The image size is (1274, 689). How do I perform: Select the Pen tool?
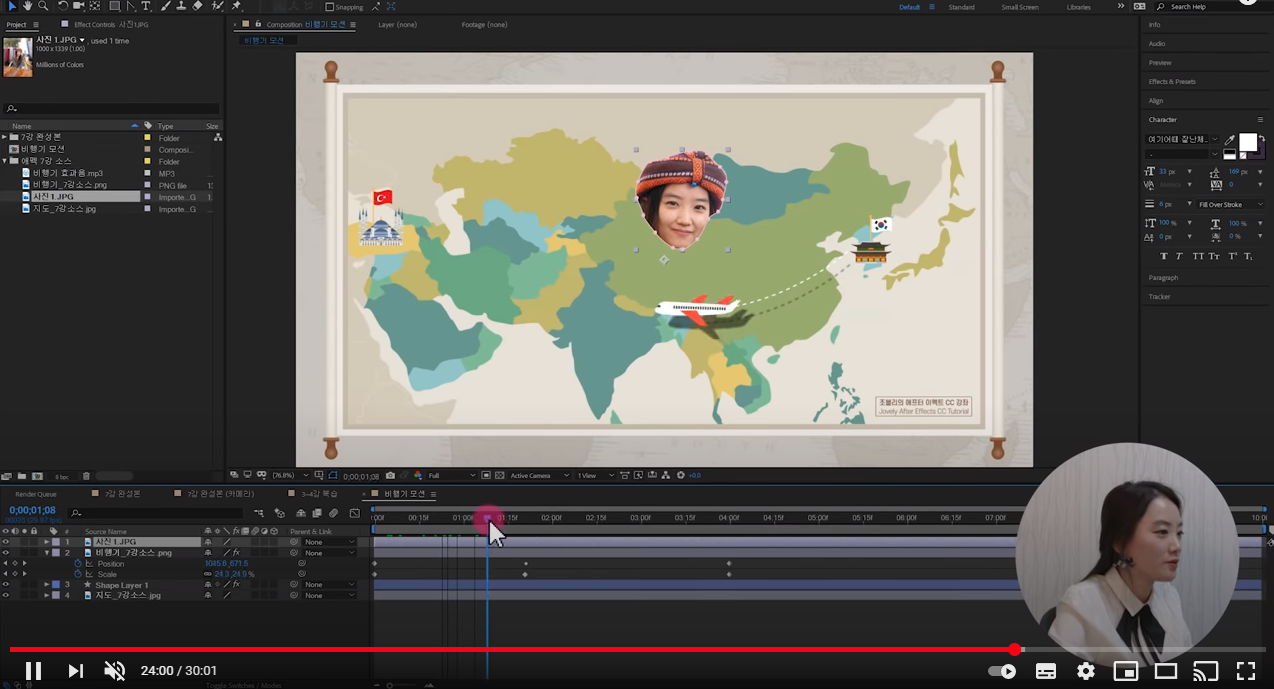click(x=130, y=6)
